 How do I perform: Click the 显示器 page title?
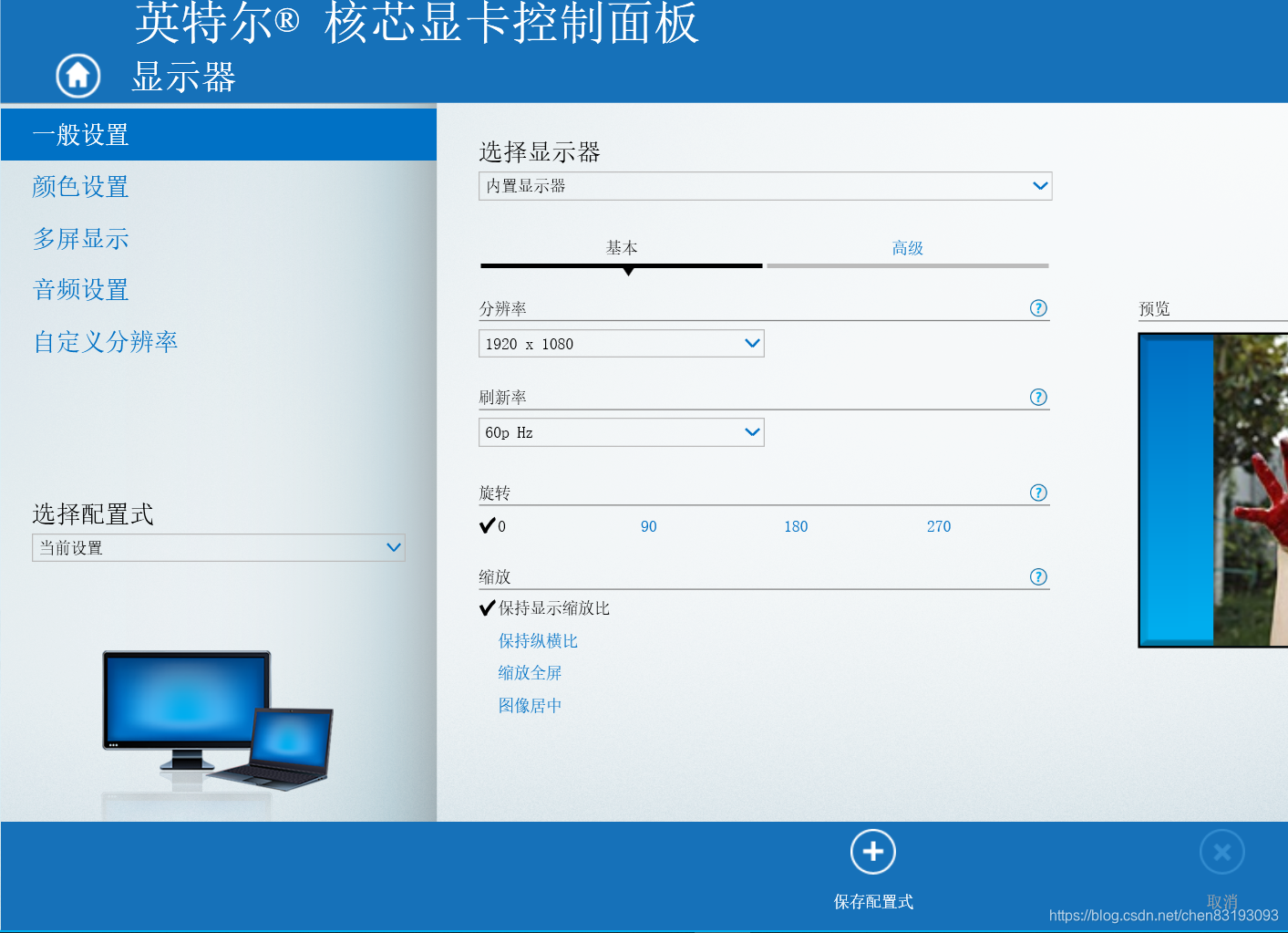click(x=183, y=78)
